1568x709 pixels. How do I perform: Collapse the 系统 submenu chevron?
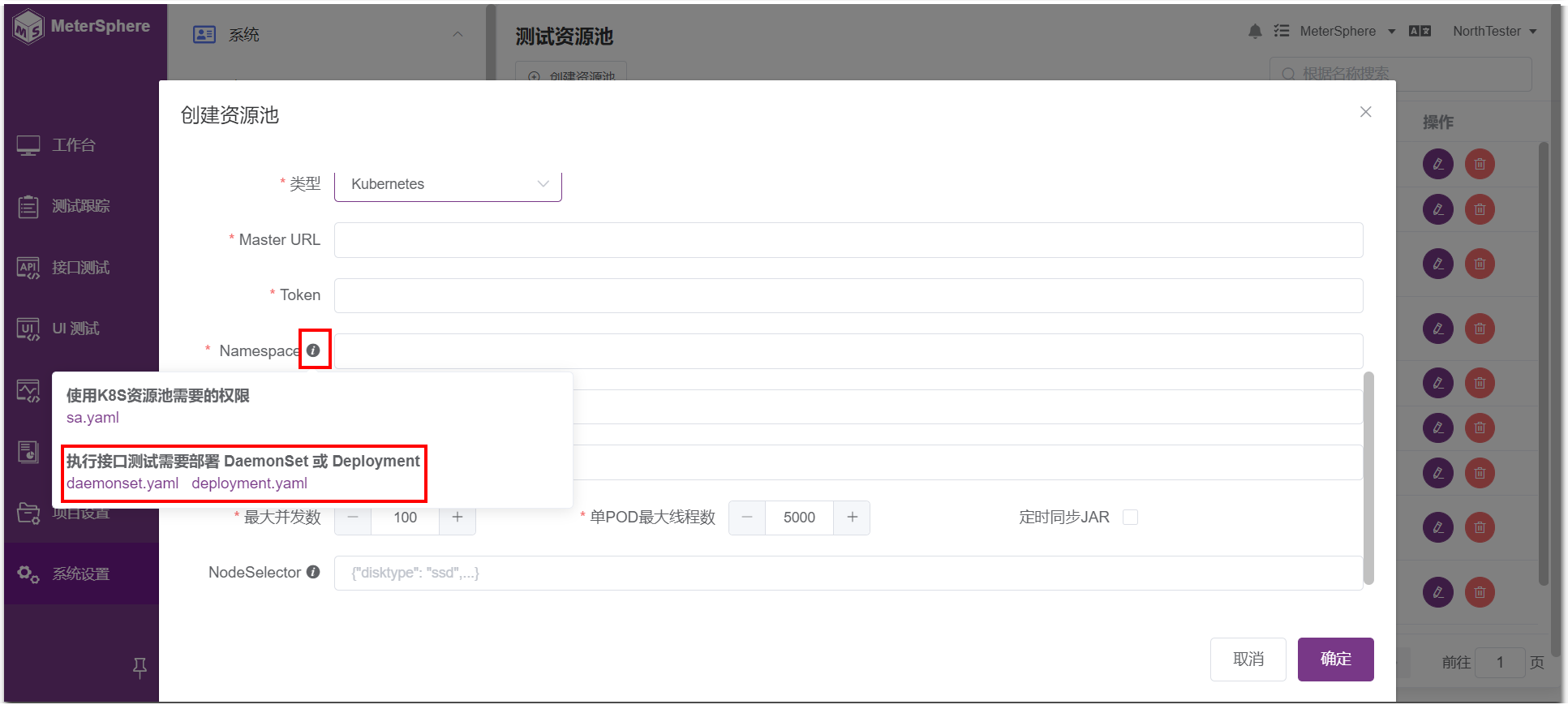point(458,34)
